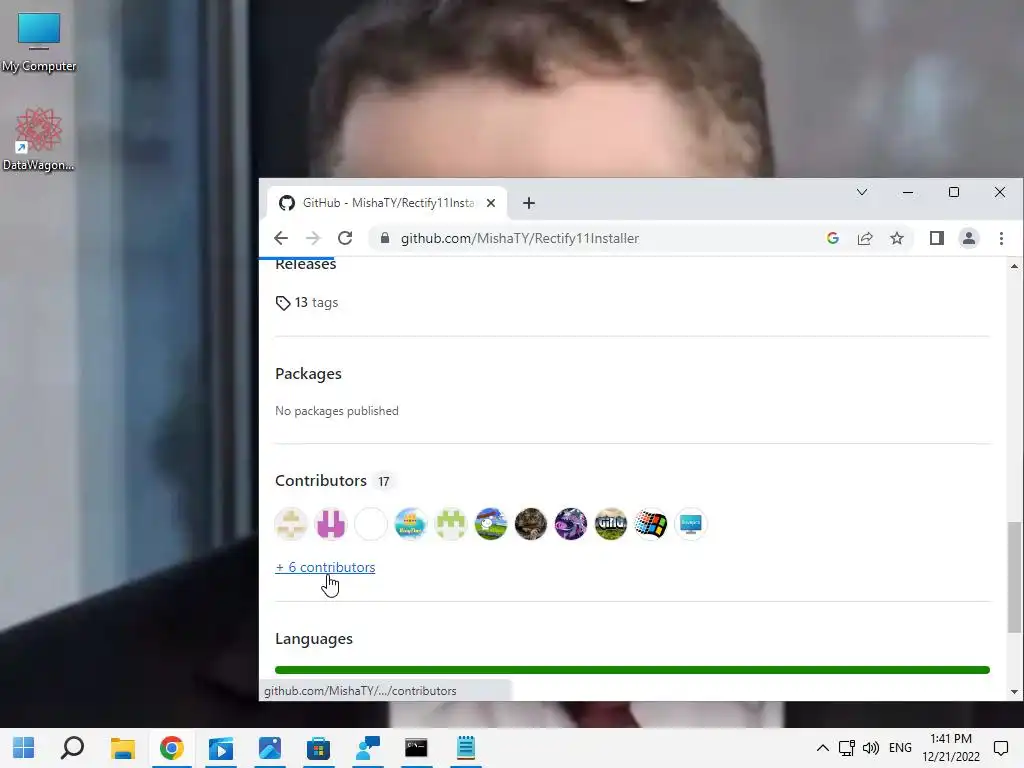Open the blue globe contributor avatar
The width and height of the screenshot is (1024, 768).
click(x=411, y=524)
